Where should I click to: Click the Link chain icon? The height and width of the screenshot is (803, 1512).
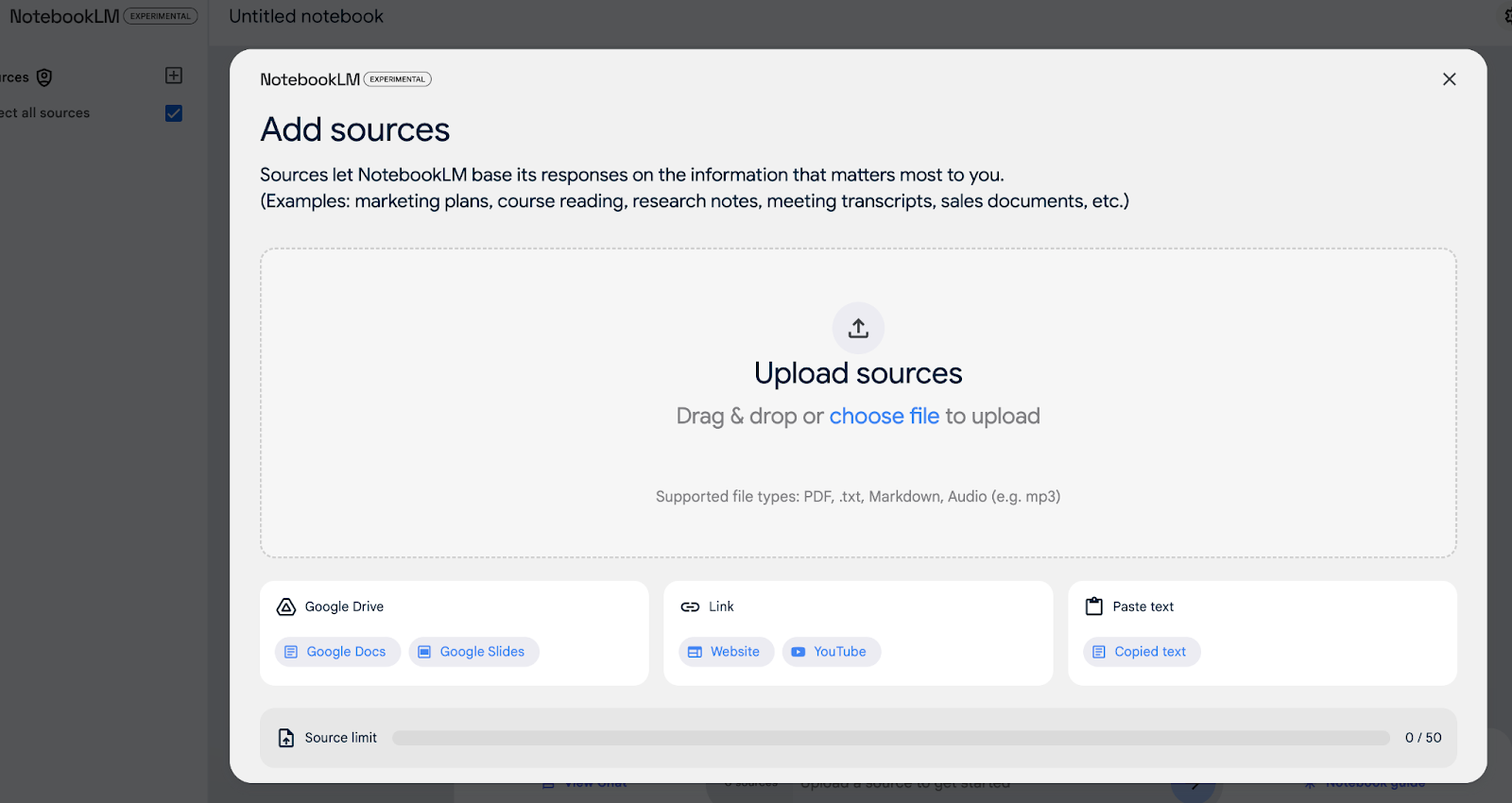[x=690, y=607]
